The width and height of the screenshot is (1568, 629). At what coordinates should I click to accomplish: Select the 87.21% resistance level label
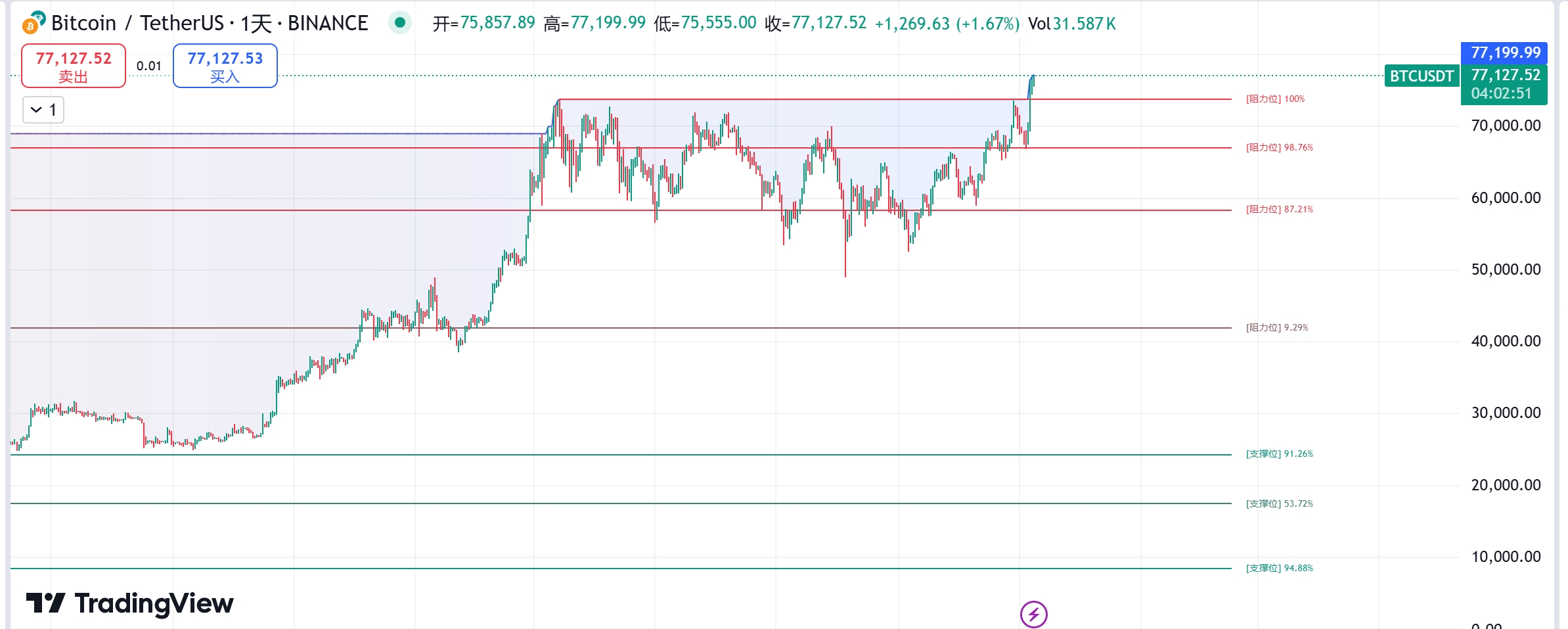1279,209
